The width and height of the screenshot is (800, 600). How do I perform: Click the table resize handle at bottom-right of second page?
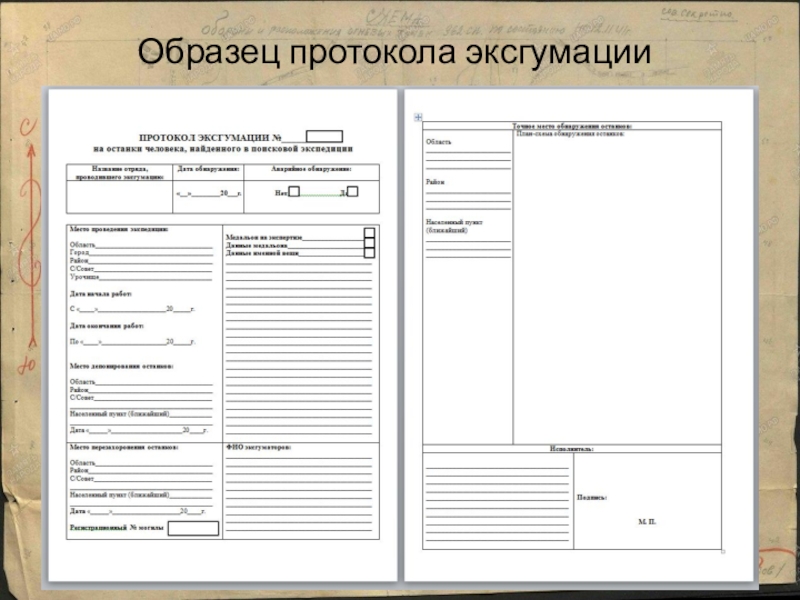723,552
